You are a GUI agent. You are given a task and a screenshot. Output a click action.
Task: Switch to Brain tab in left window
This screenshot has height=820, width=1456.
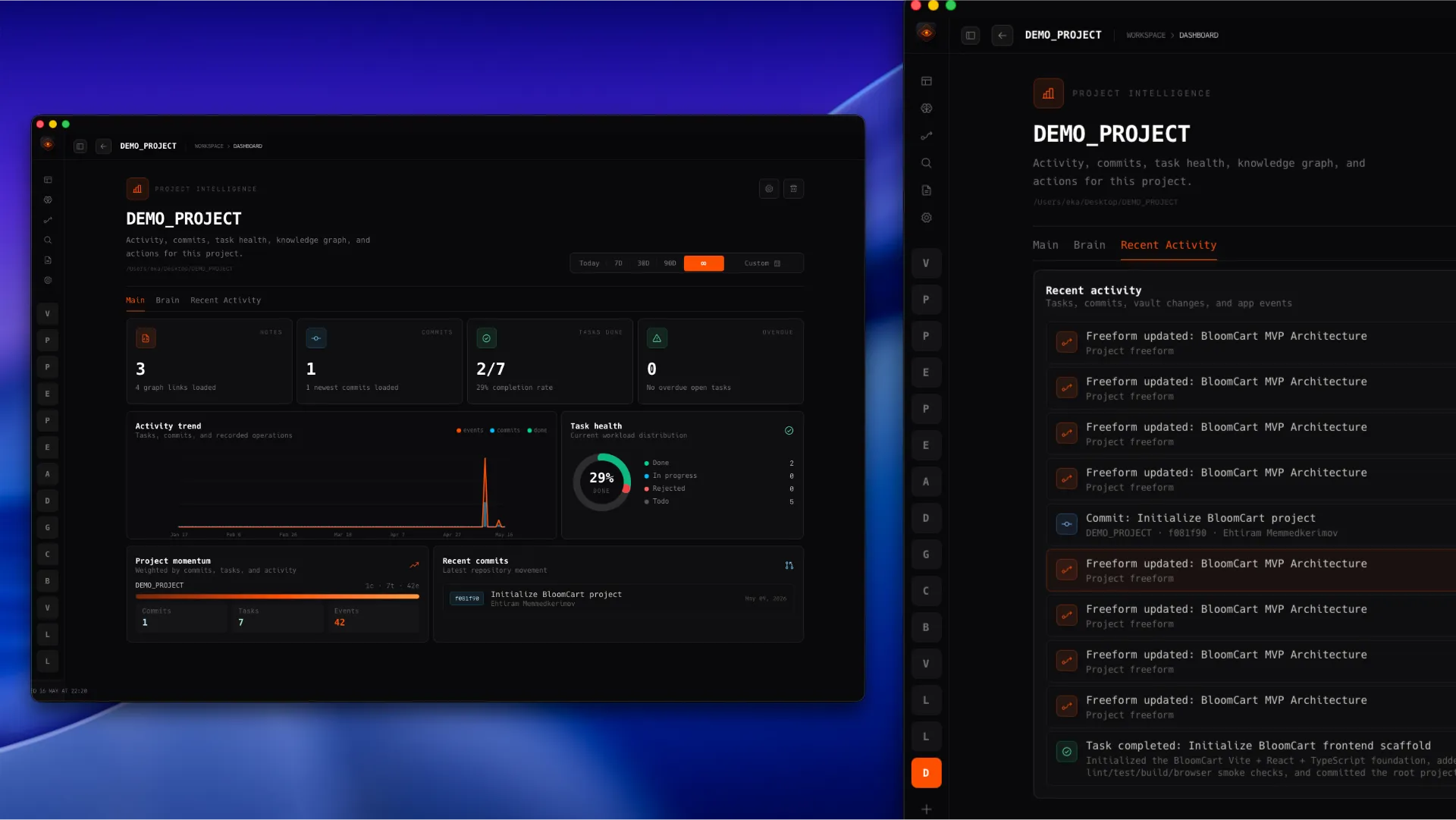point(168,300)
